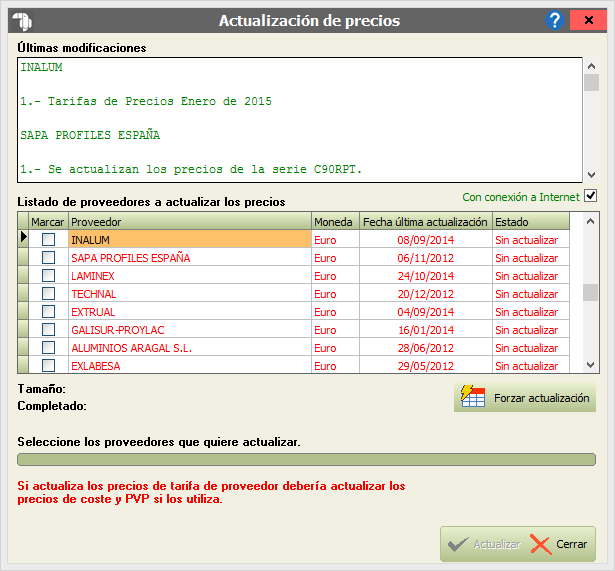The width and height of the screenshot is (615, 571).
Task: Click text line Tarifas de Precios Enero de 2015
Action: [146, 101]
